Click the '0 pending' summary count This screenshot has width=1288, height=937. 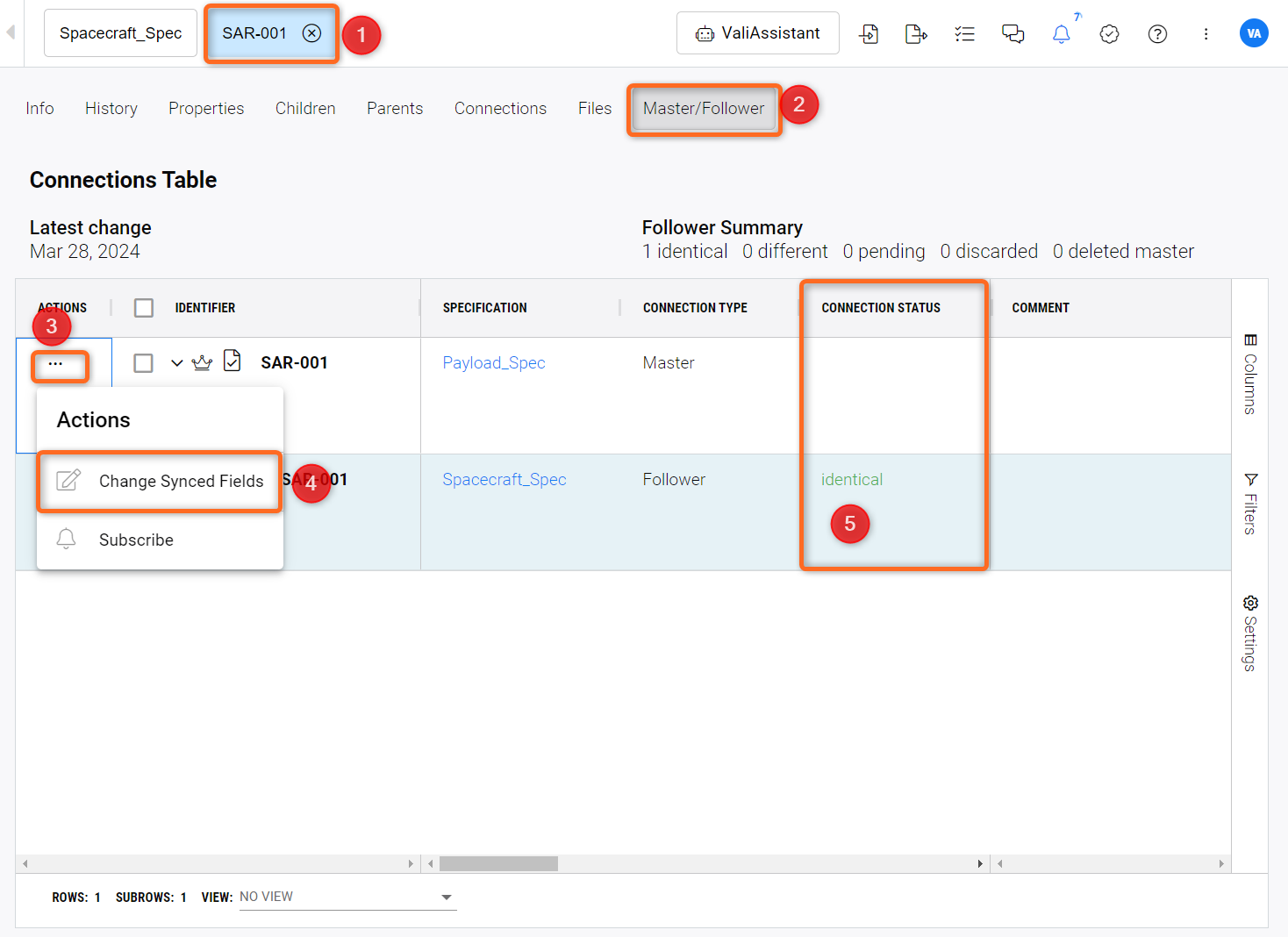point(884,251)
